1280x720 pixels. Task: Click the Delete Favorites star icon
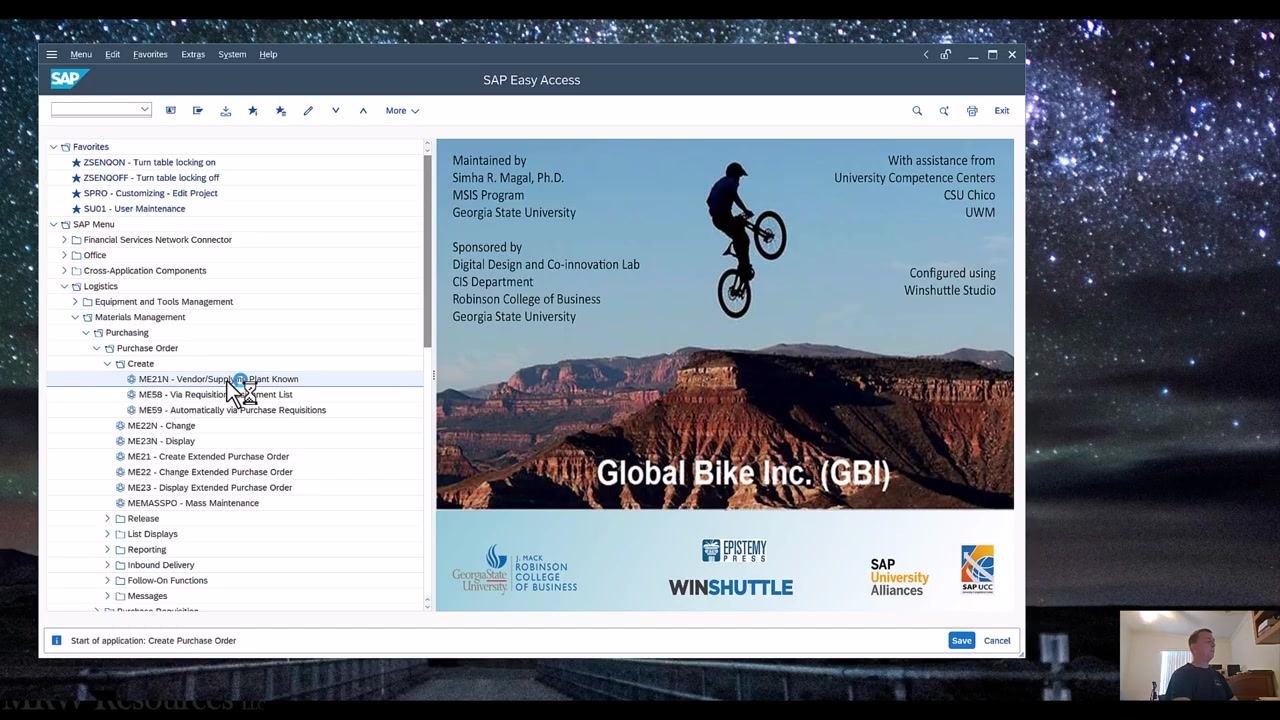(x=281, y=110)
